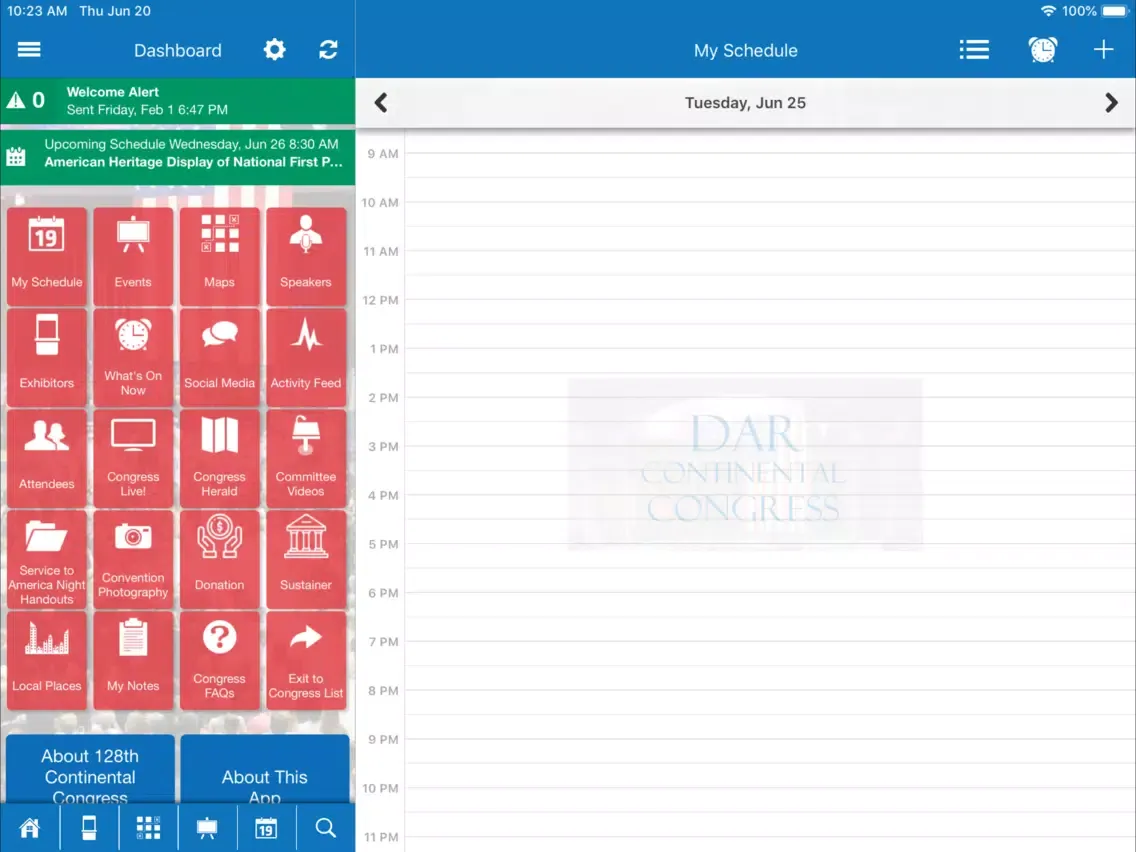Open the Speakers tile
The width and height of the screenshot is (1136, 852).
(x=306, y=256)
